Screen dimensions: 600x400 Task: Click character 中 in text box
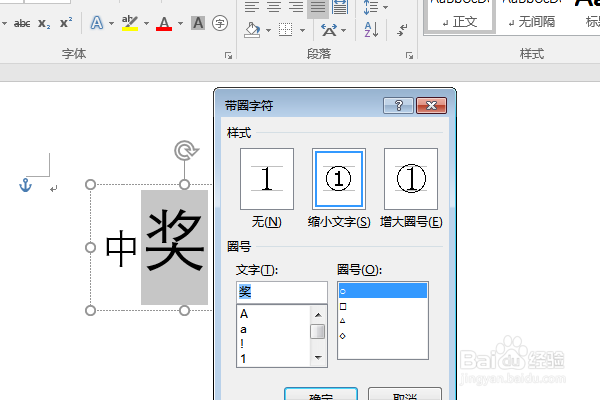121,248
